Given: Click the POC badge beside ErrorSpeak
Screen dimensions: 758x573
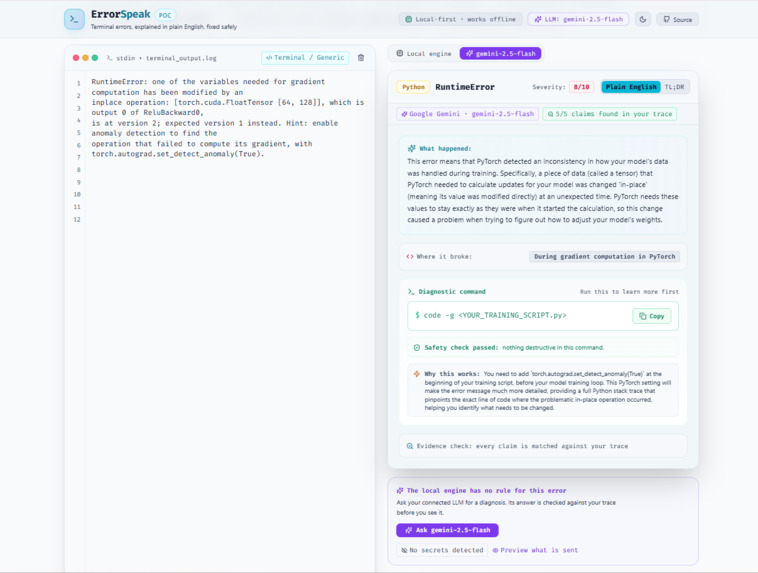Looking at the screenshot, I should click(x=165, y=15).
